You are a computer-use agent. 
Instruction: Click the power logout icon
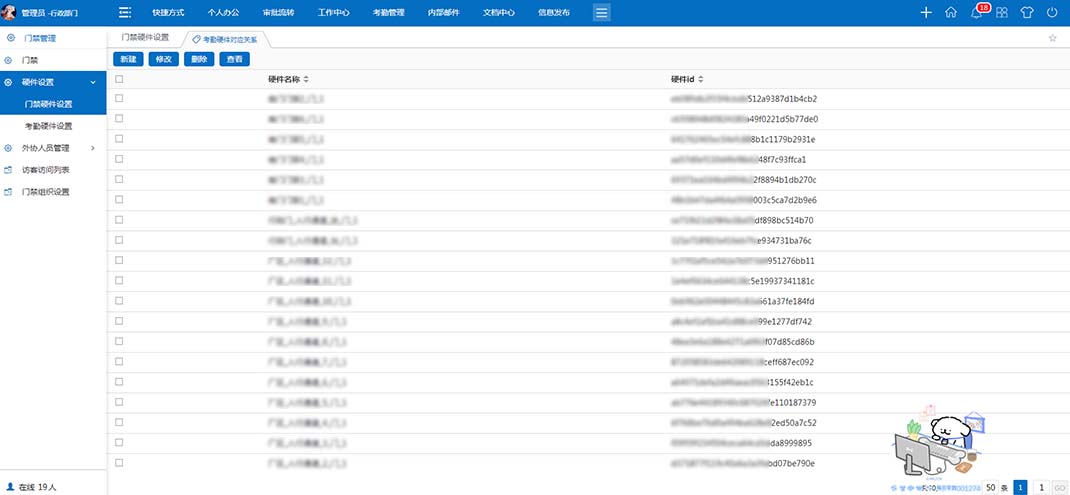pos(1052,13)
